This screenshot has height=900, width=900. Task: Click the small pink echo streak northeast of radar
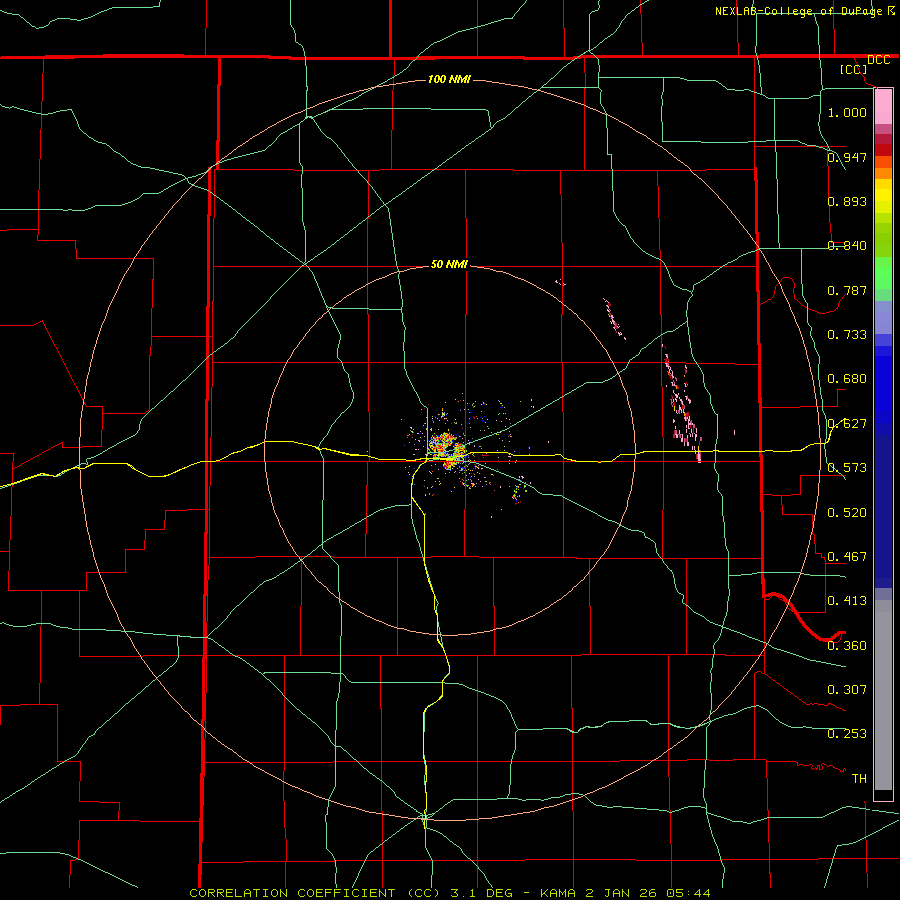coord(614,319)
